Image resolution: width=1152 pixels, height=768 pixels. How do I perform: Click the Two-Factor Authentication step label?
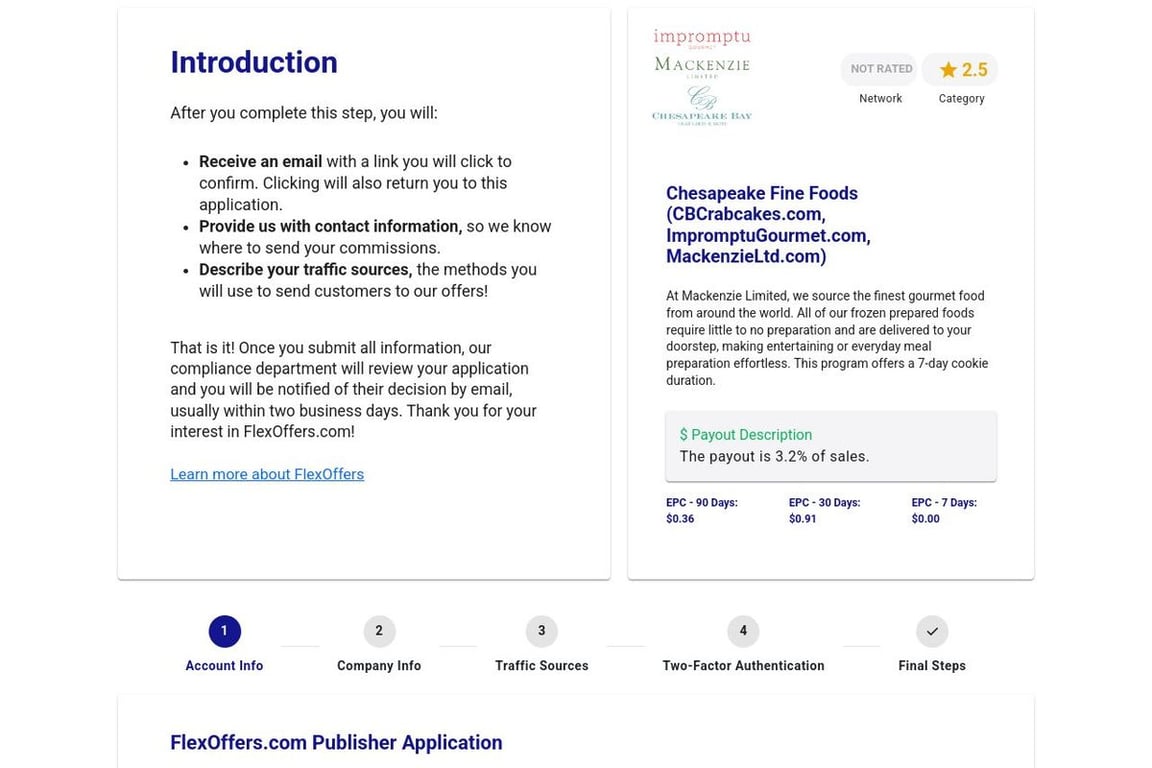(x=743, y=665)
